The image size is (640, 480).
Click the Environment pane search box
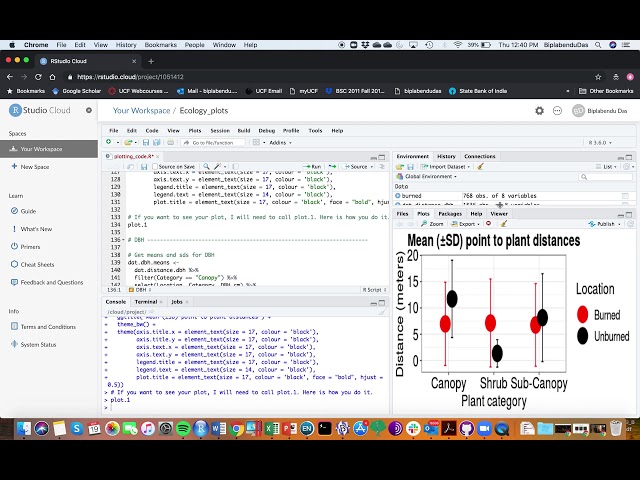606,176
